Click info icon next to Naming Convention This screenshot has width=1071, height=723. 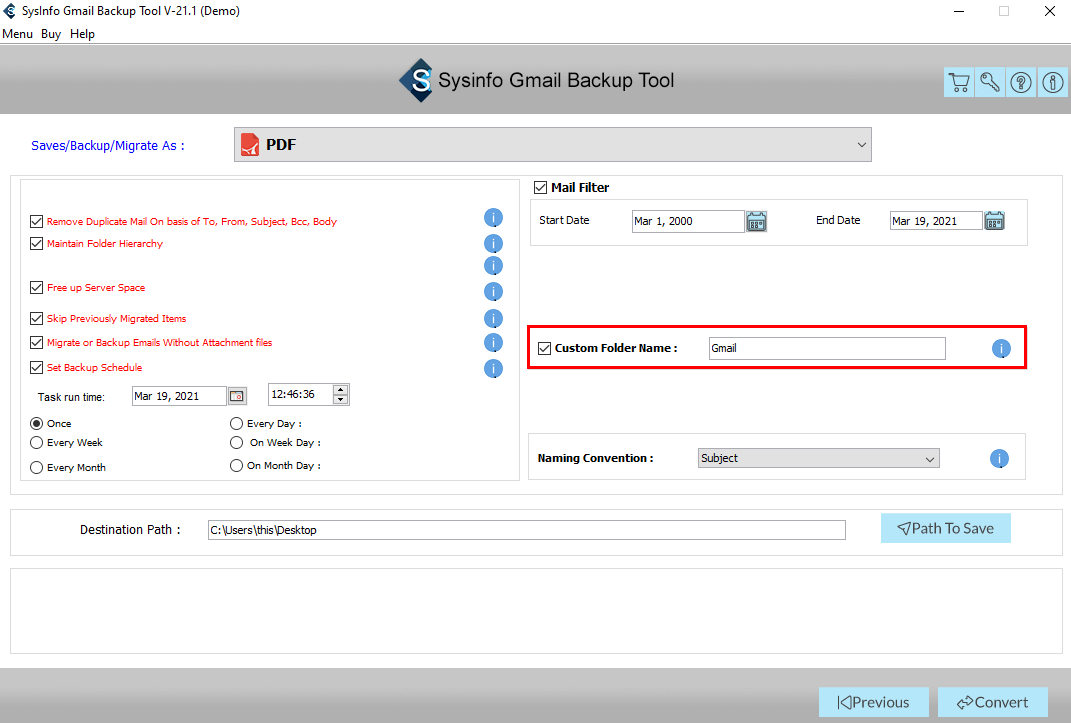pos(999,459)
